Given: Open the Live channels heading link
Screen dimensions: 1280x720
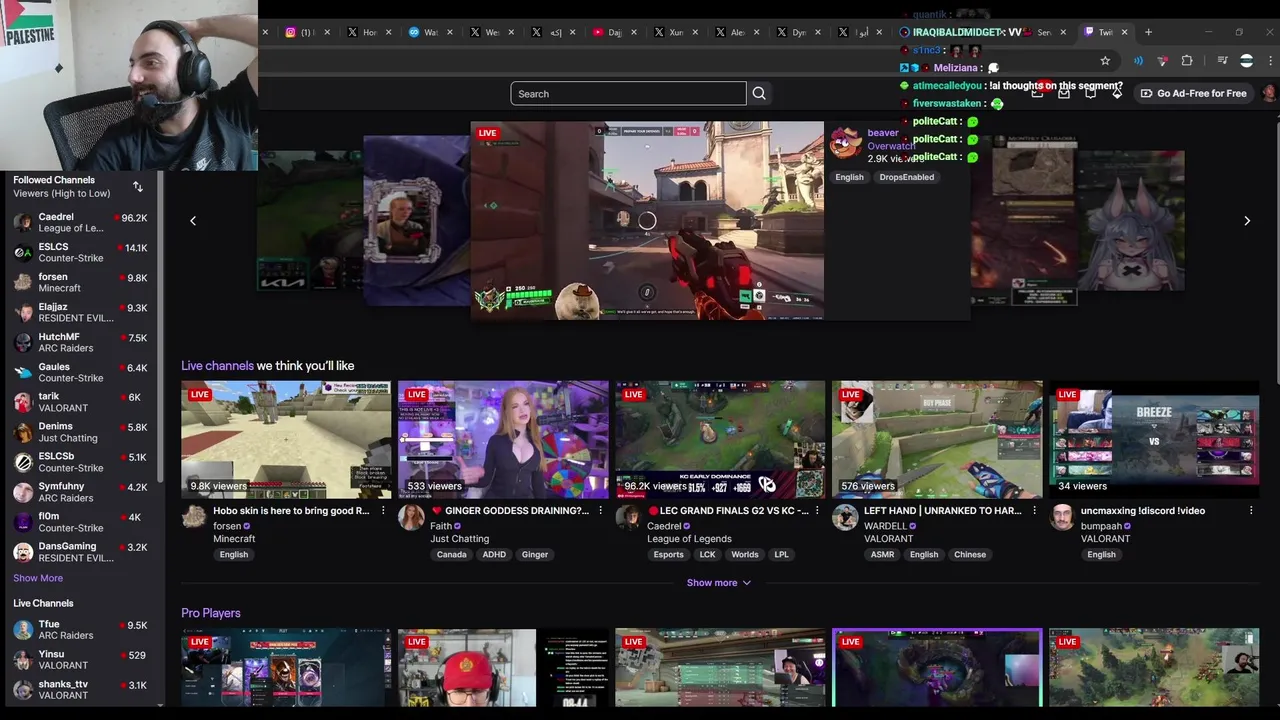Looking at the screenshot, I should [217, 366].
